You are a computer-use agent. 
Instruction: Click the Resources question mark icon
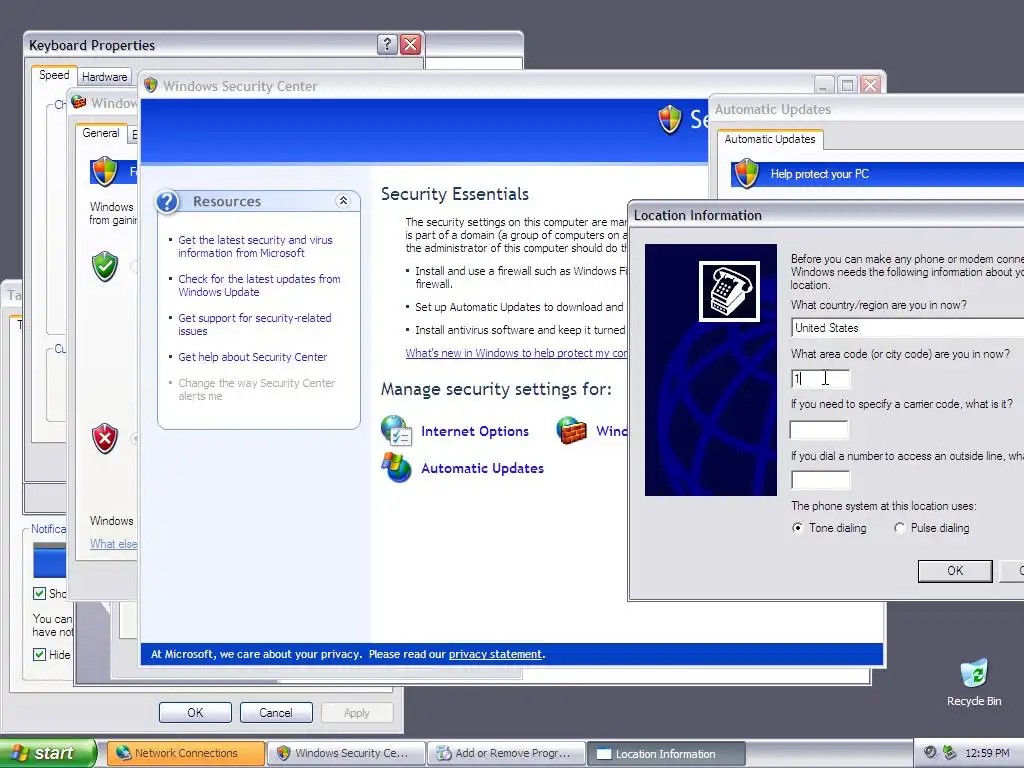pyautogui.click(x=168, y=202)
